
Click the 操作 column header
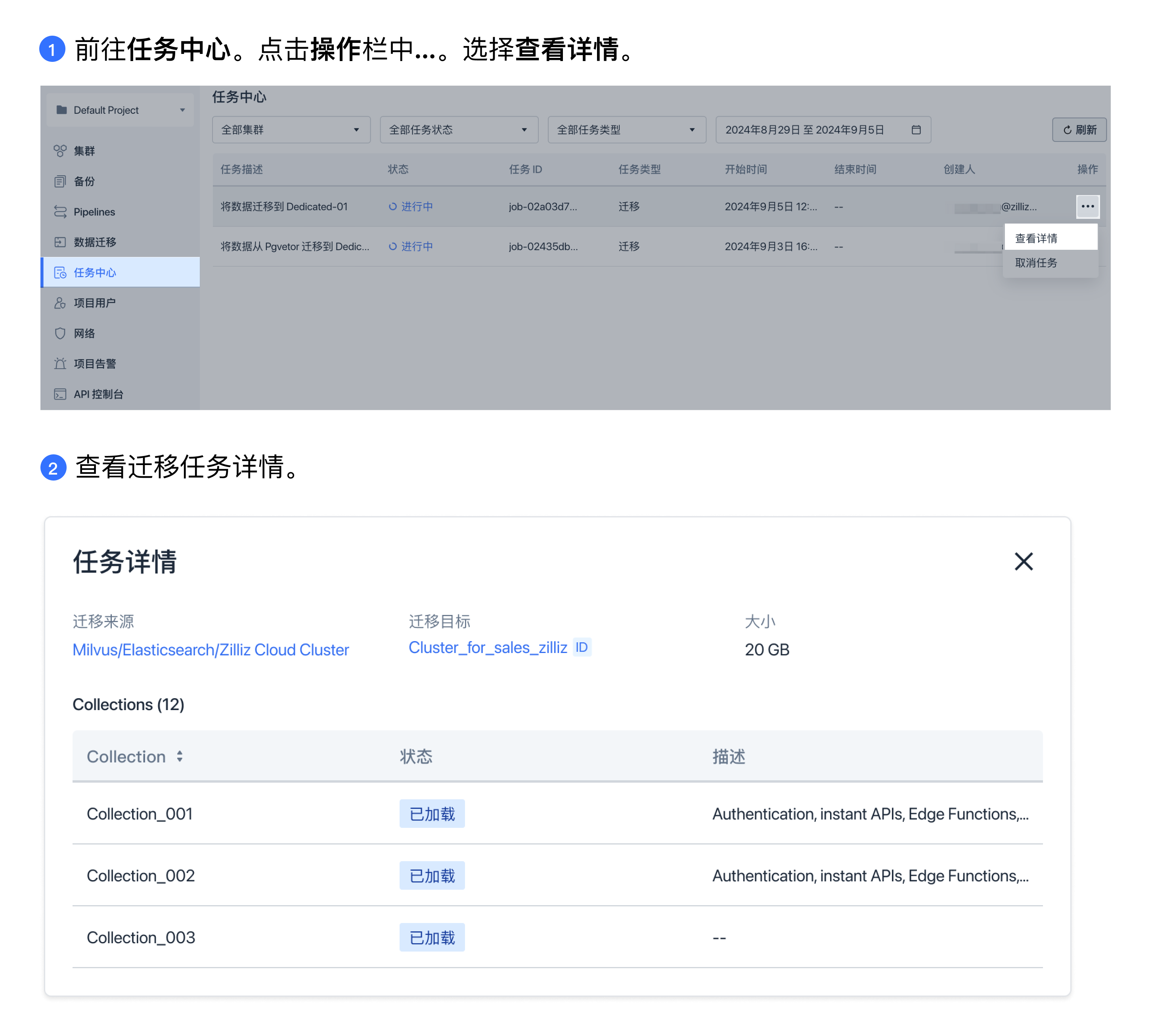(x=1087, y=169)
